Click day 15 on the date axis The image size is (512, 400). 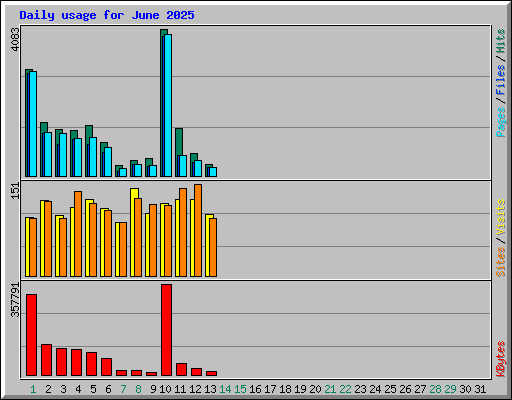[240, 389]
